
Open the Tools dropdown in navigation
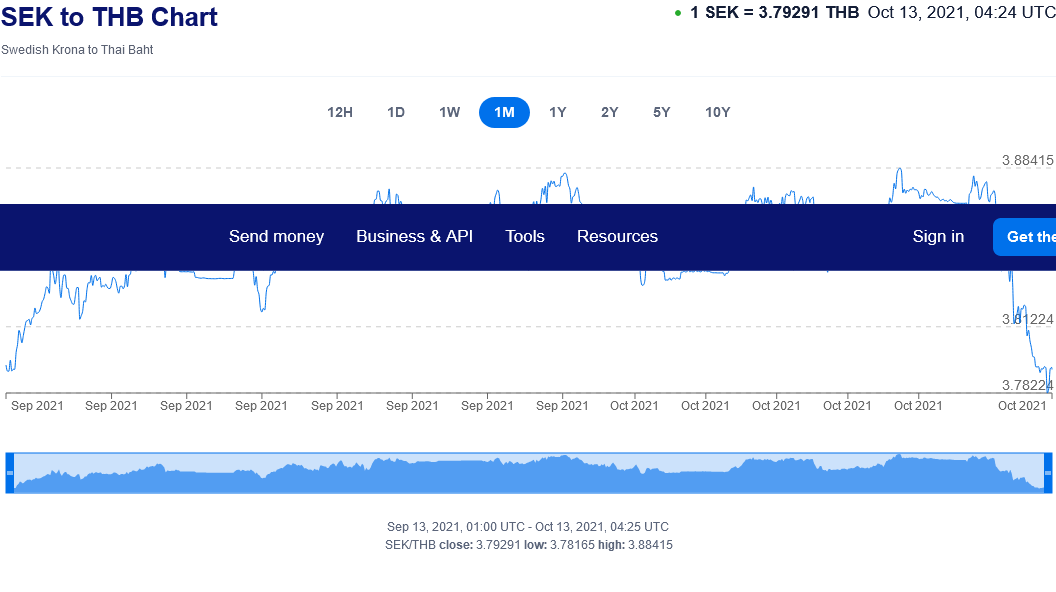tap(525, 236)
